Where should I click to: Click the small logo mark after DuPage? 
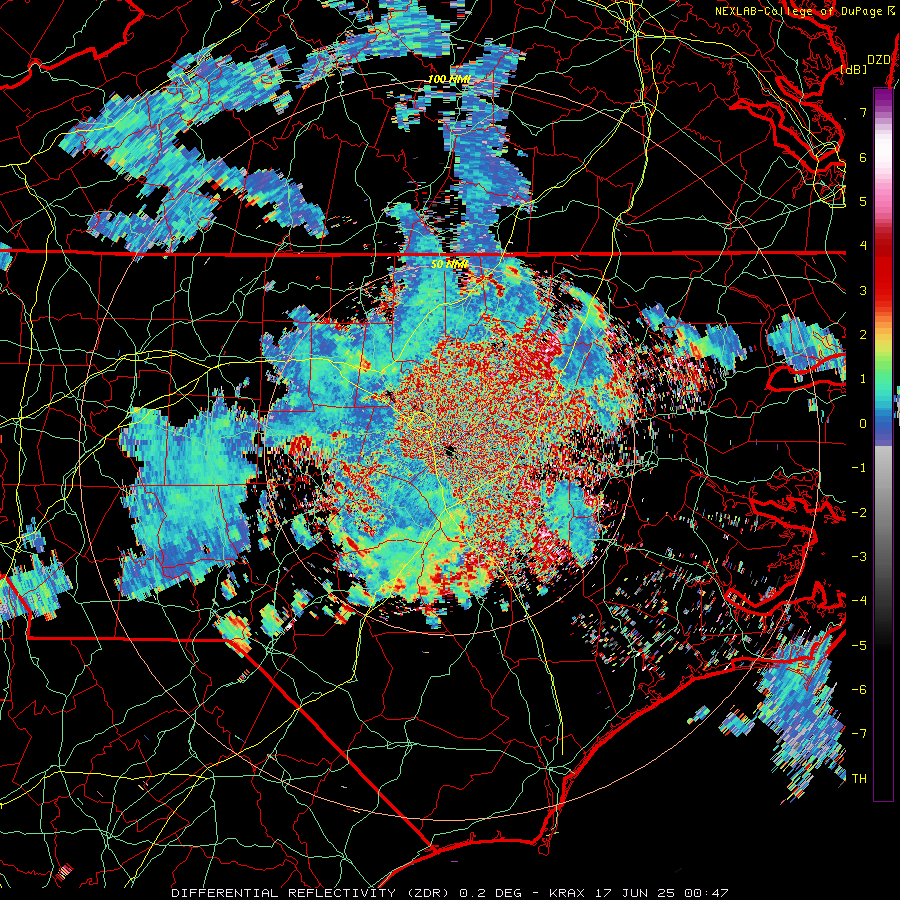pos(891,10)
